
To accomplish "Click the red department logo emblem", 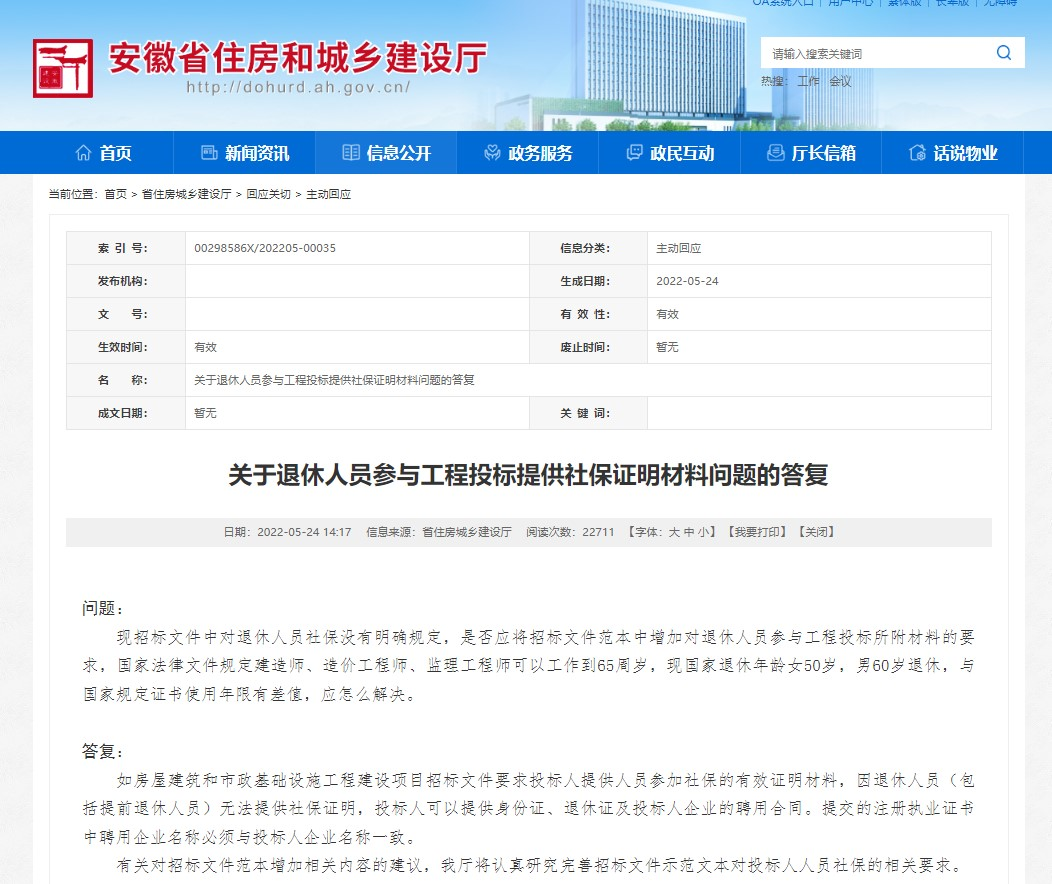I will click(x=62, y=68).
